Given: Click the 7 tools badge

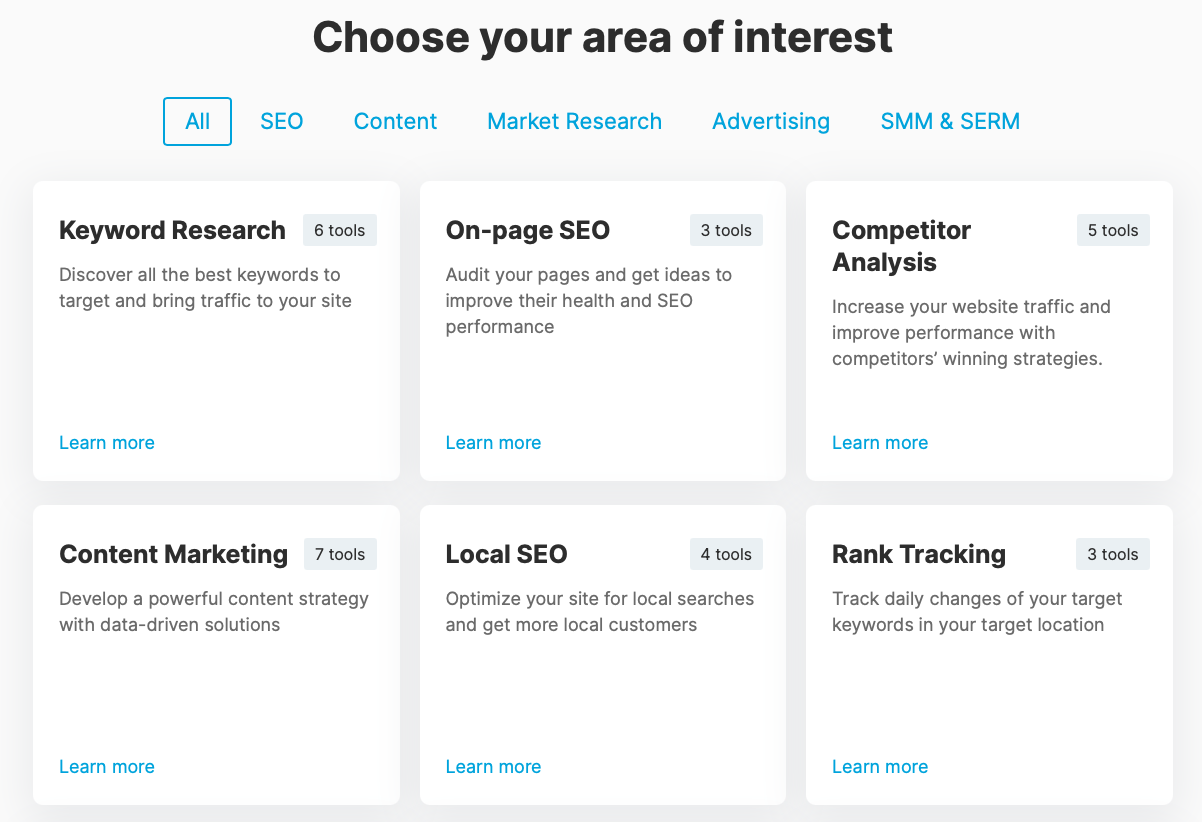Looking at the screenshot, I should point(340,554).
